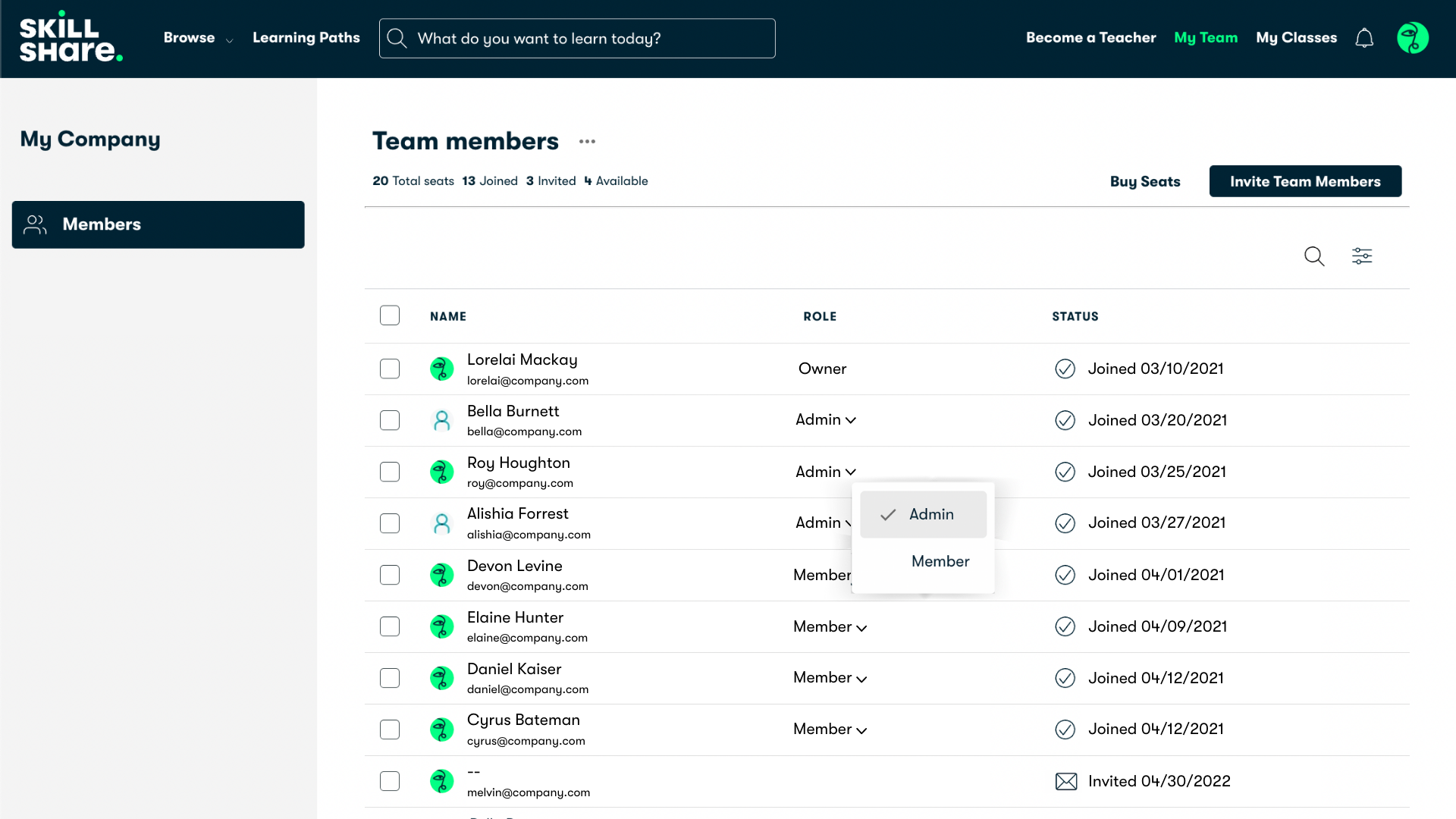Click the Members sidebar icon

click(x=34, y=224)
